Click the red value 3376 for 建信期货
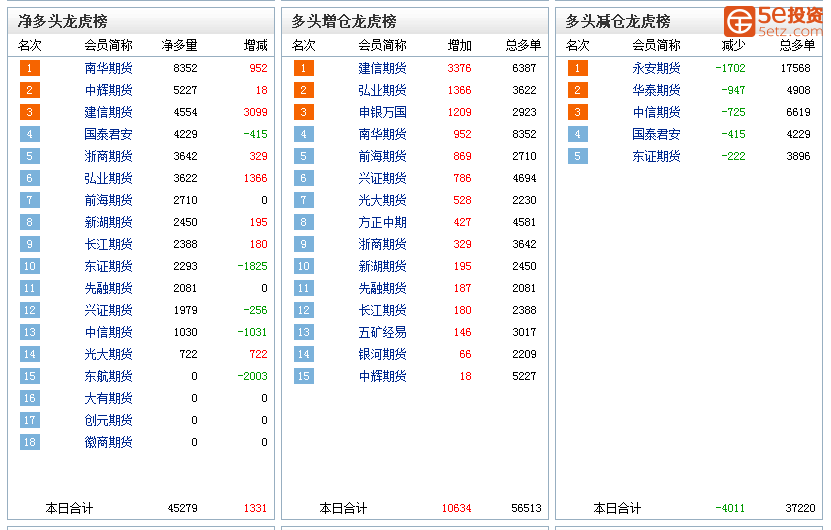This screenshot has width=831, height=530. click(459, 68)
